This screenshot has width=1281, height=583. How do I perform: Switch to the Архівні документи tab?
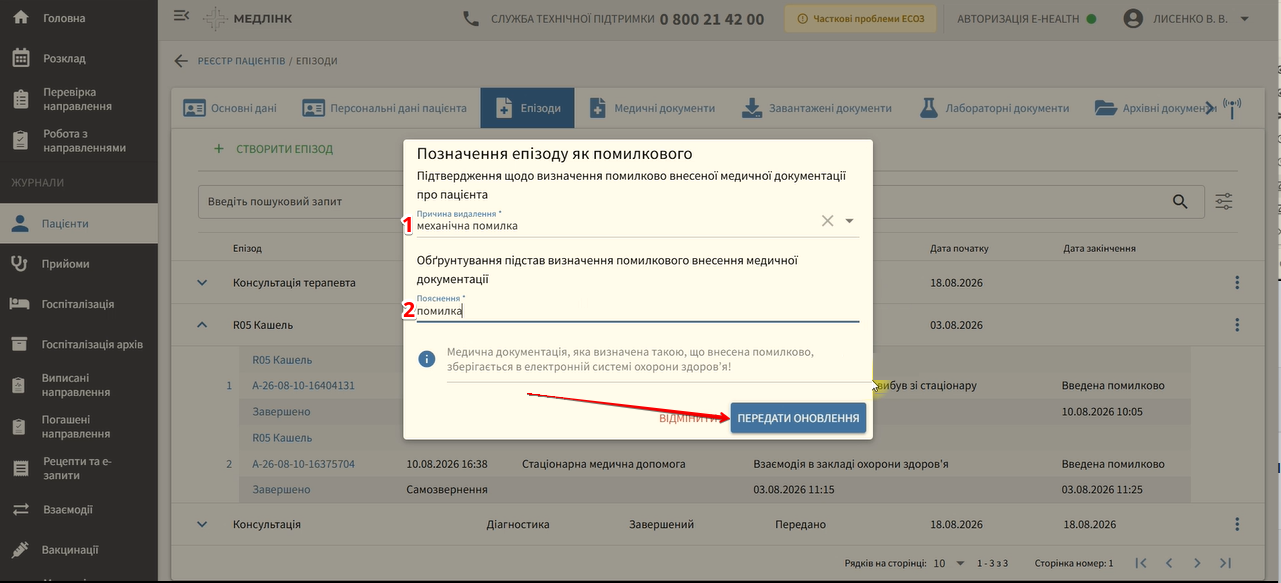[x=1153, y=108]
